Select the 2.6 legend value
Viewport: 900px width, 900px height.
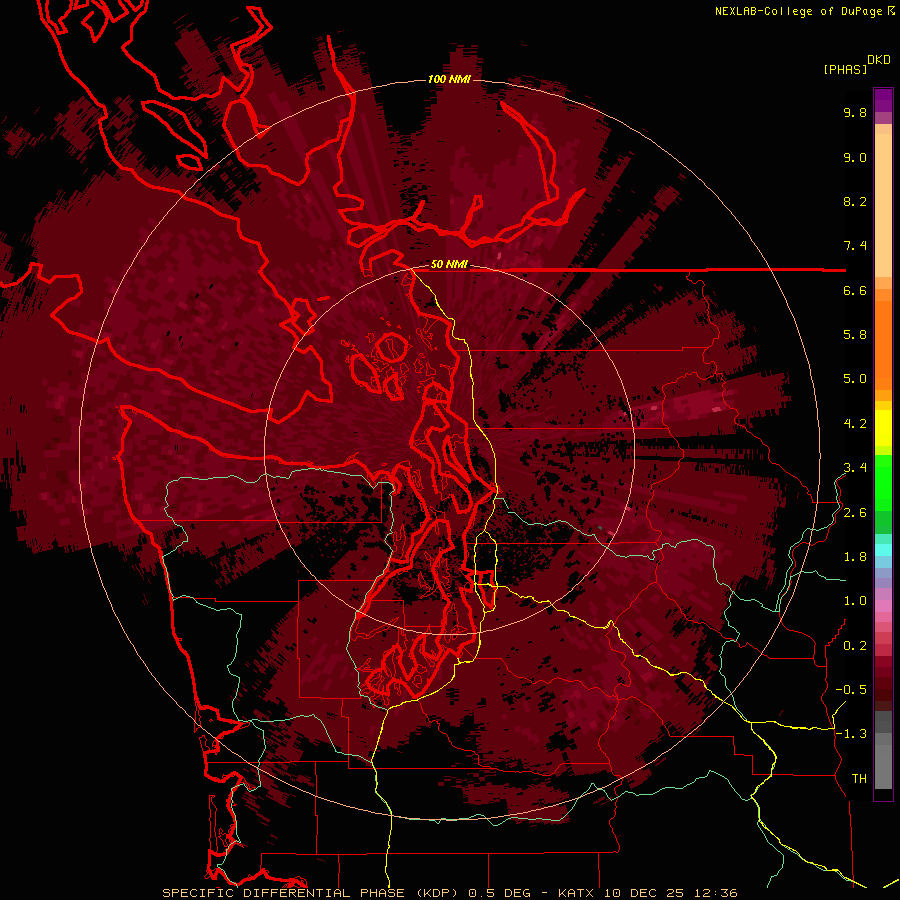[x=855, y=513]
